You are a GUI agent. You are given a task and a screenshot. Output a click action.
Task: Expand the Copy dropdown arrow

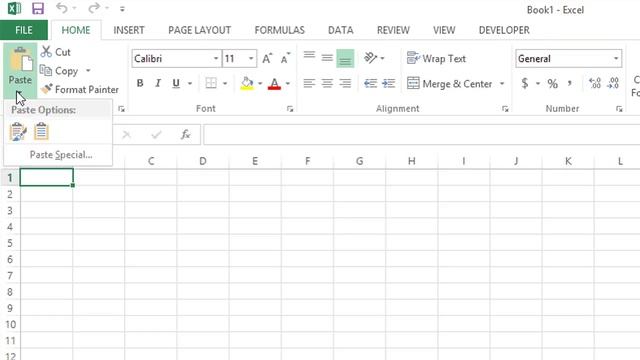88,71
